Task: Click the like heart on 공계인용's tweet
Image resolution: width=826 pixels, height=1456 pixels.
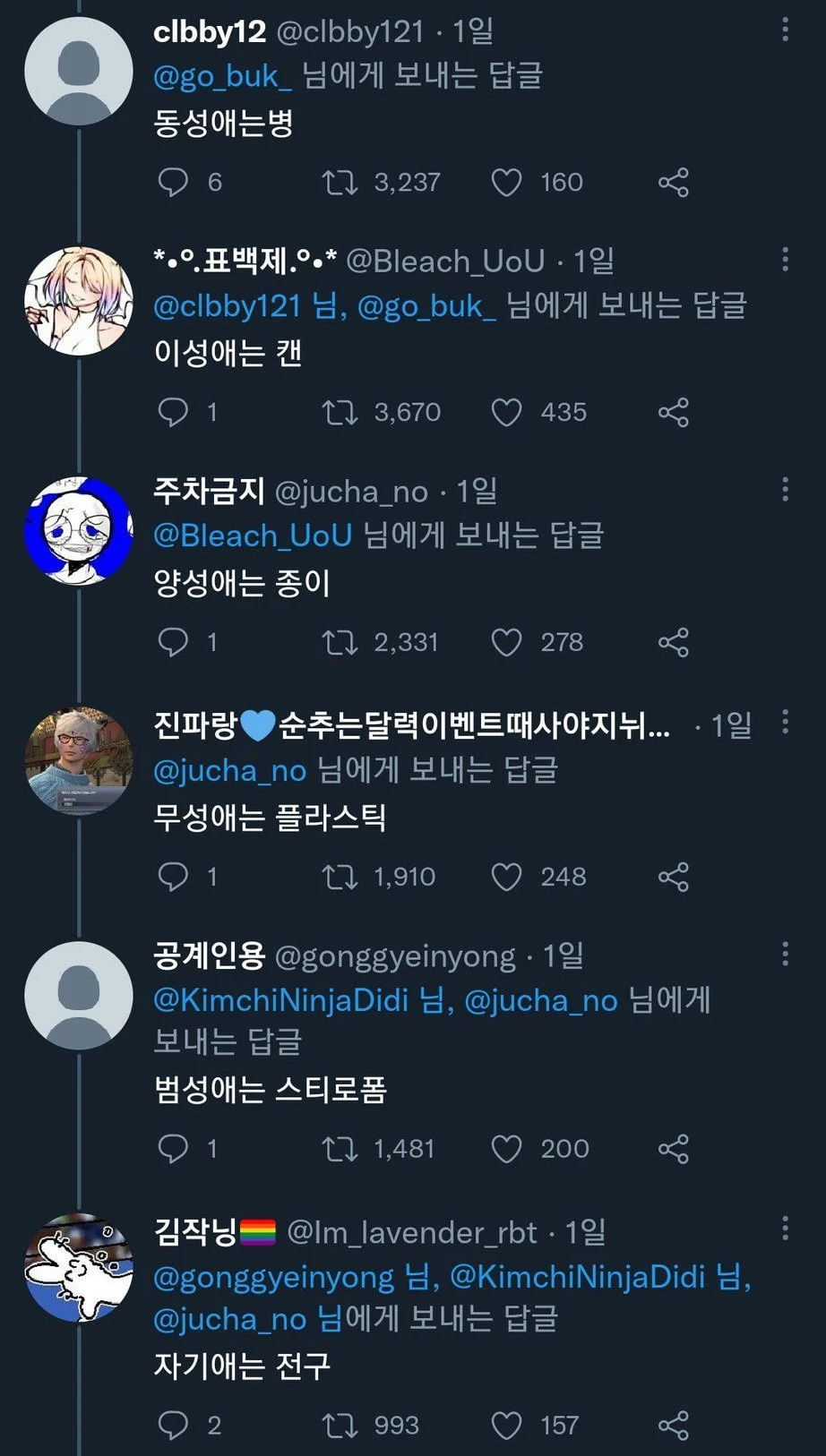Action: pyautogui.click(x=508, y=1149)
